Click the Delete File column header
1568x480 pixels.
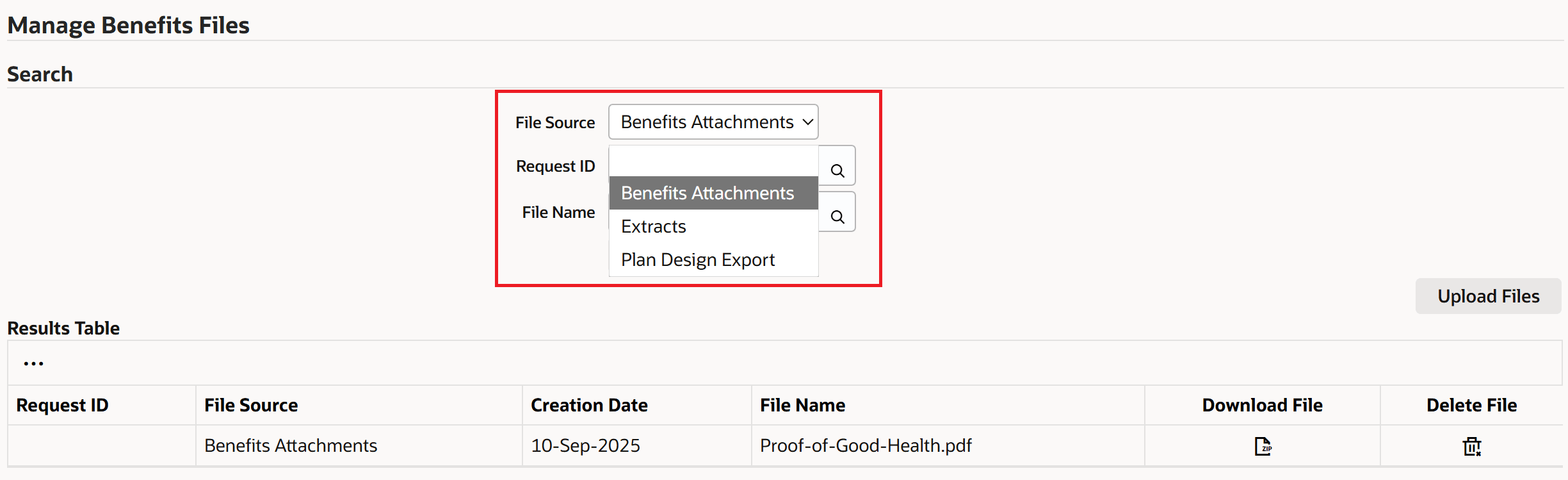coord(1471,405)
